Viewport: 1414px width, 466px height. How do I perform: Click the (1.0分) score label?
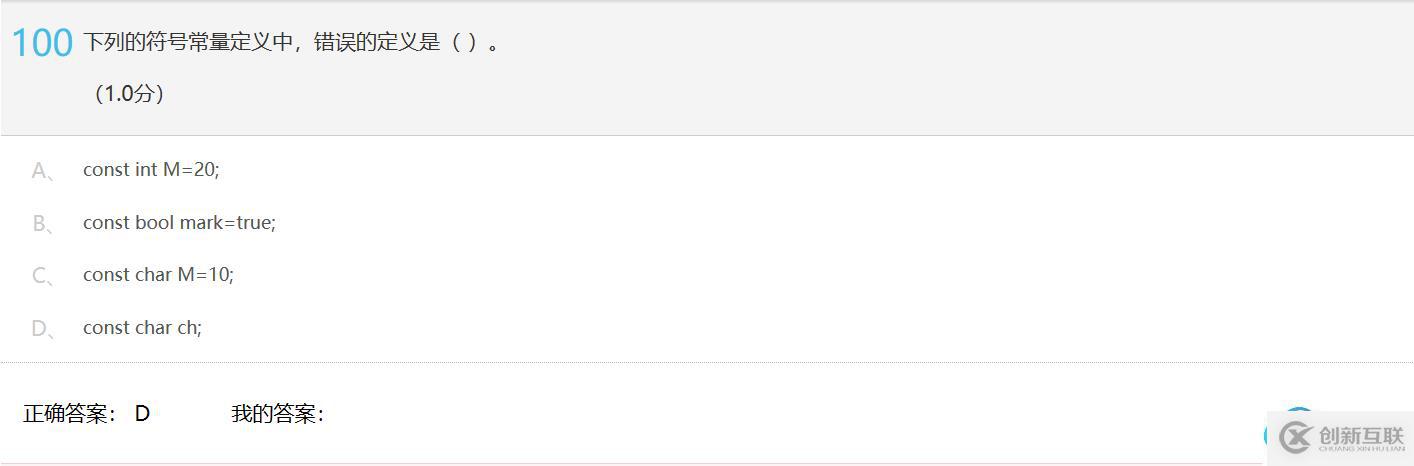click(129, 94)
